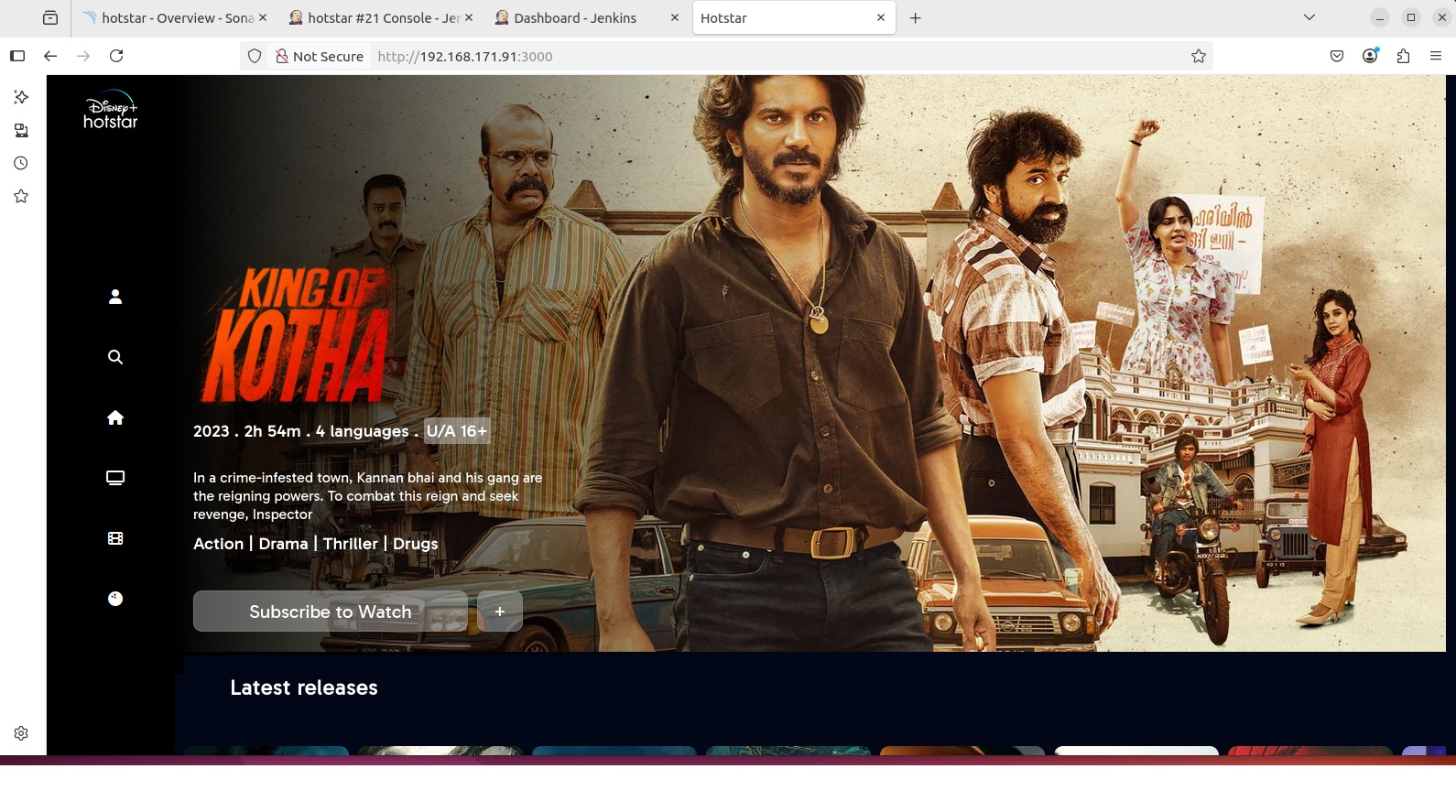Viewport: 1456px width, 812px height.
Task: Click the Subscribe to Watch button
Action: [331, 611]
